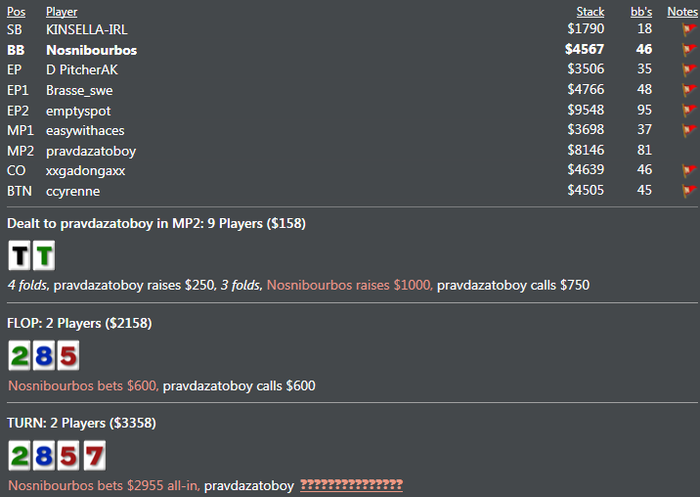Open notes flag for Brasse_swe
The height and width of the screenshot is (497, 700).
coord(689,90)
